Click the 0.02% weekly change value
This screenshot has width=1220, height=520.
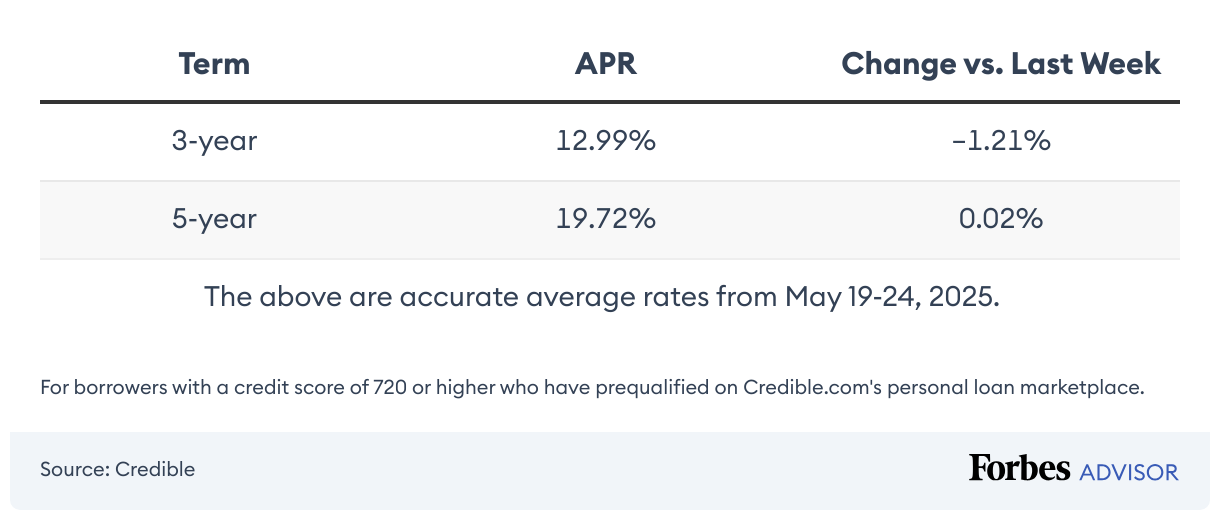1000,219
